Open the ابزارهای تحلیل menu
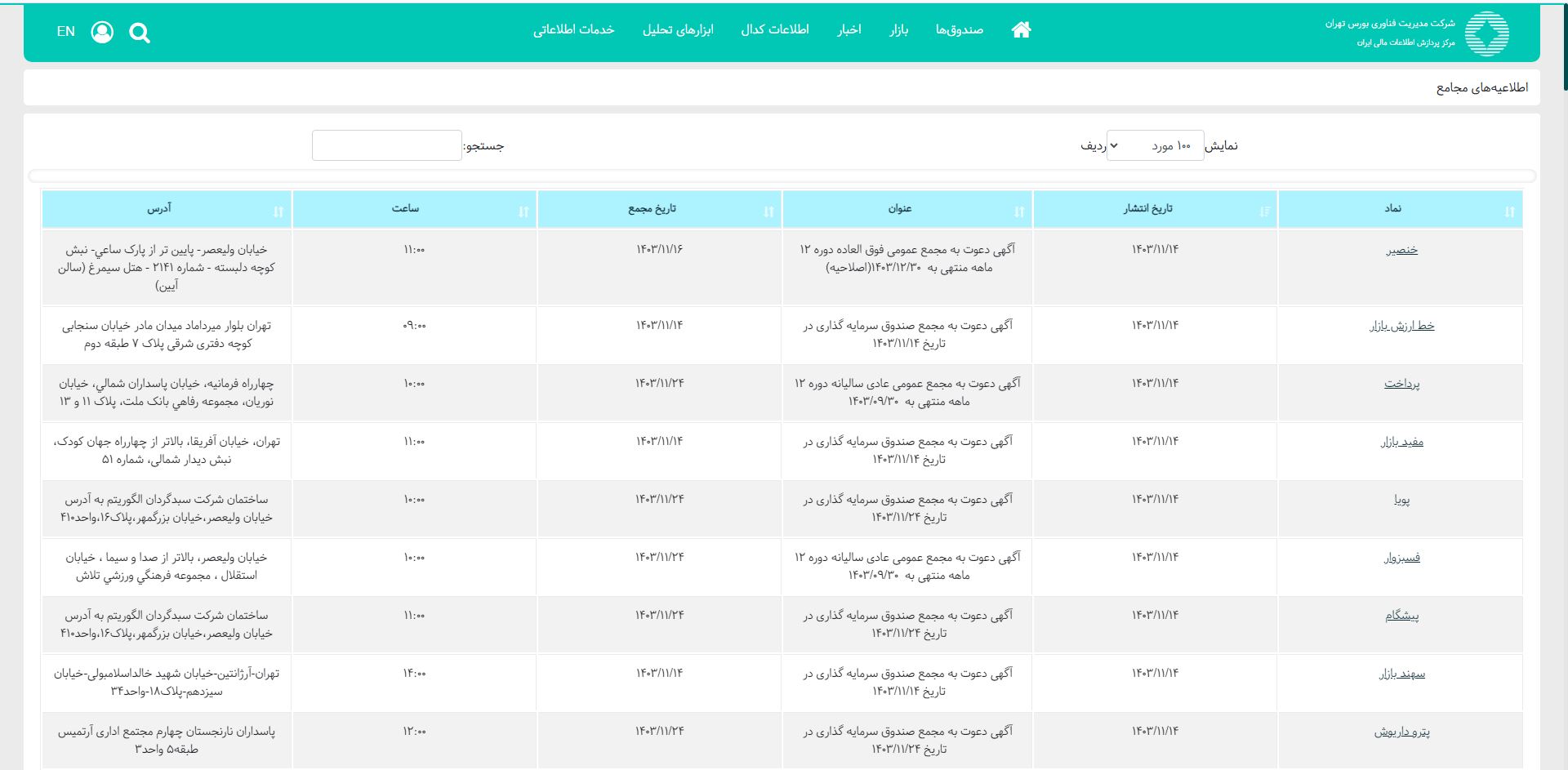The image size is (1568, 770). pos(678,30)
